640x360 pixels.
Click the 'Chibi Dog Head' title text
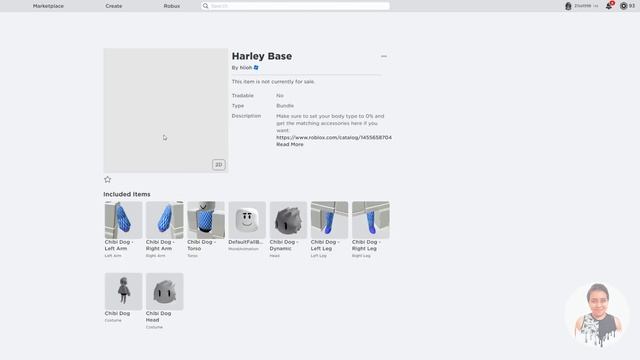coord(158,317)
